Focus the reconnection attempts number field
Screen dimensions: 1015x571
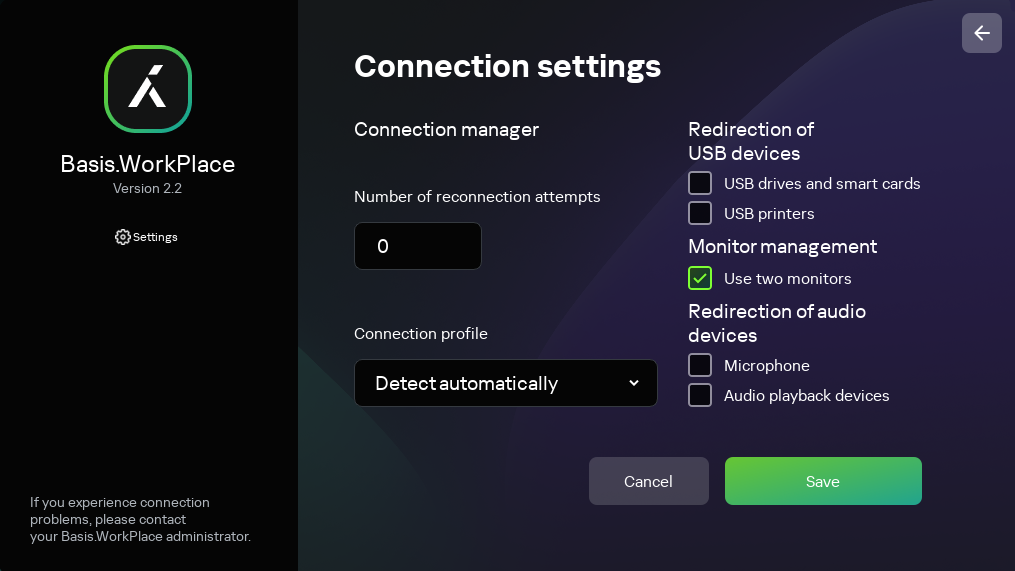click(418, 246)
